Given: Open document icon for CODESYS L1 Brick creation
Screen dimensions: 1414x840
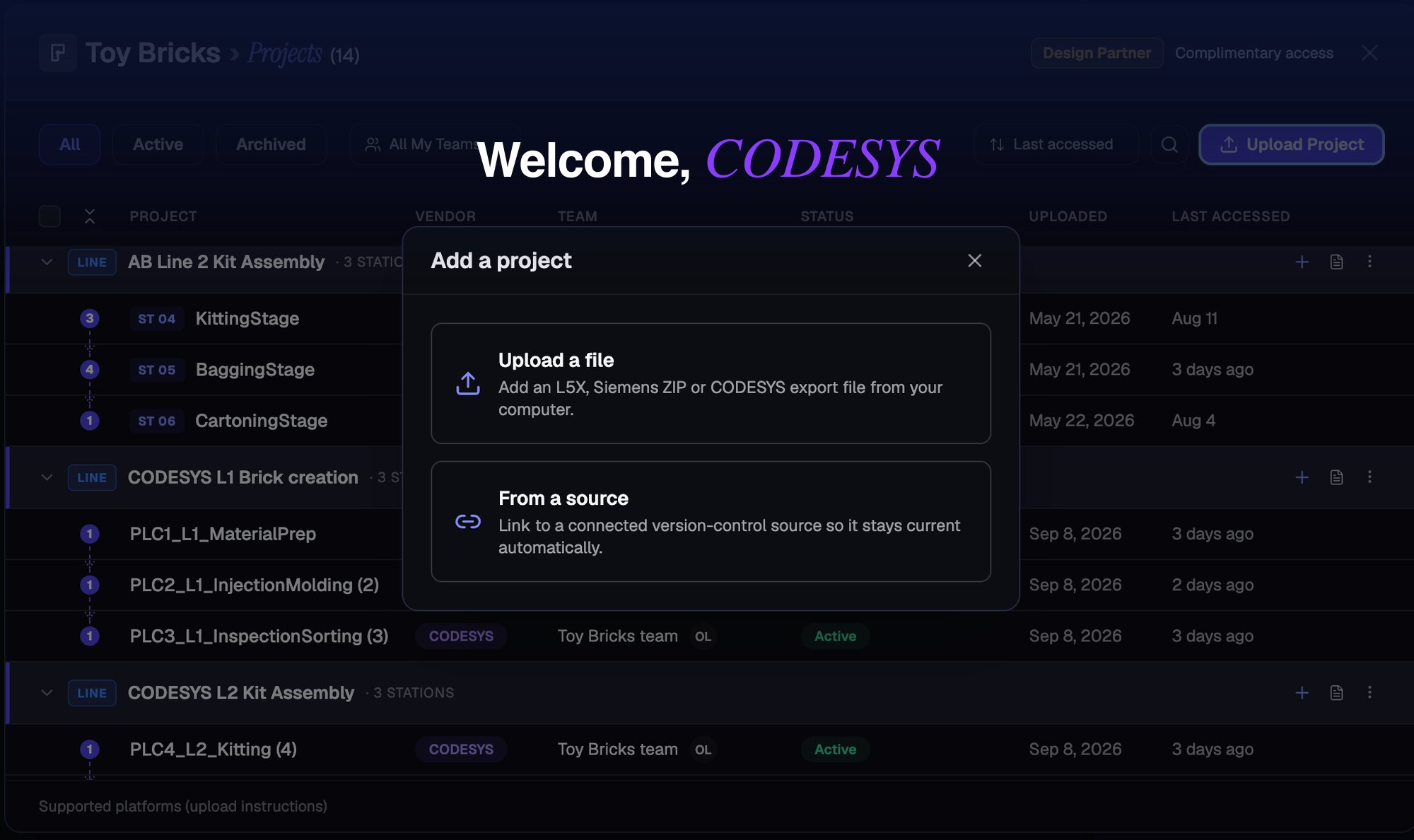Looking at the screenshot, I should pyautogui.click(x=1336, y=477).
